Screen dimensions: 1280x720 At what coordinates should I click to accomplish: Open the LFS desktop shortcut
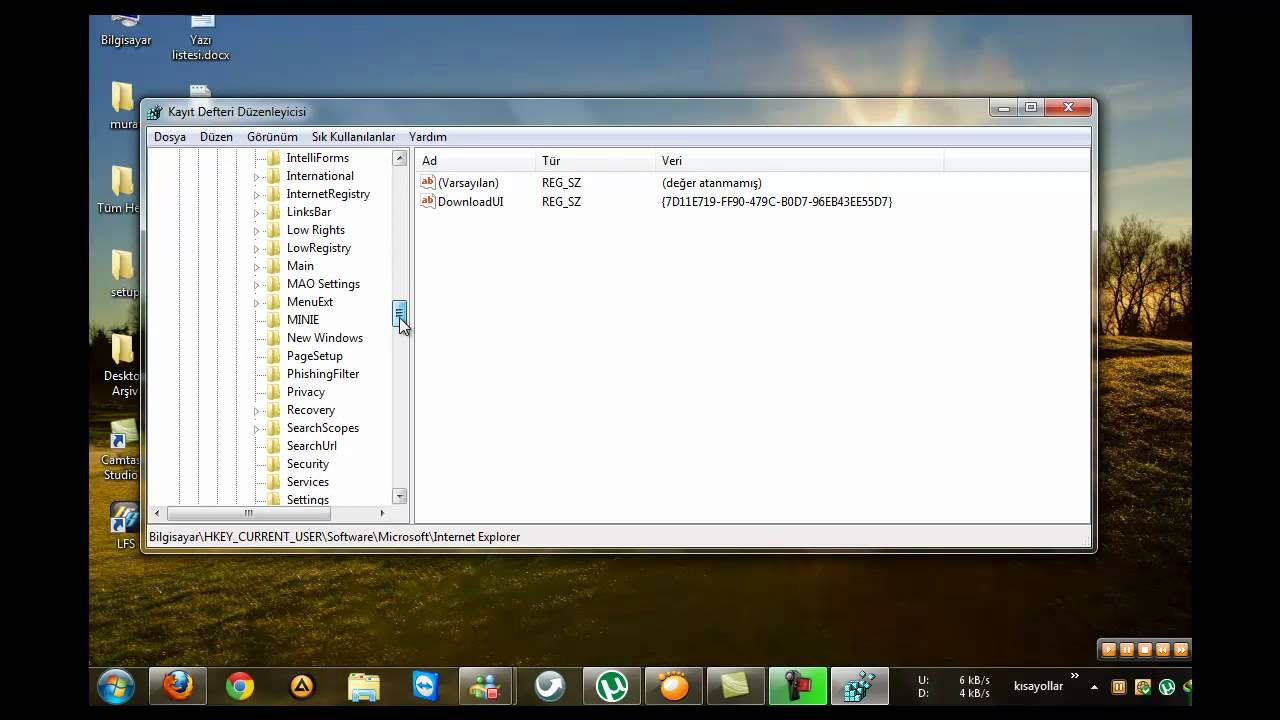pyautogui.click(x=125, y=526)
